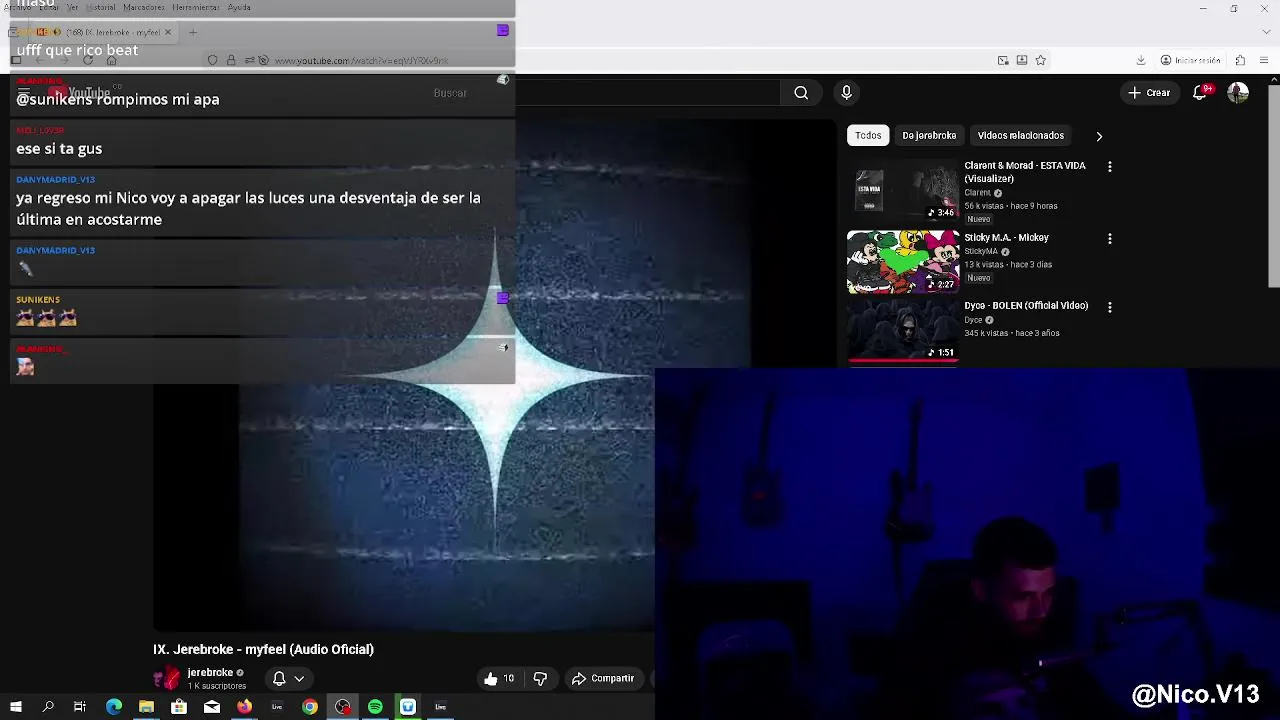
Task: Open Spotify from taskbar
Action: click(x=375, y=707)
